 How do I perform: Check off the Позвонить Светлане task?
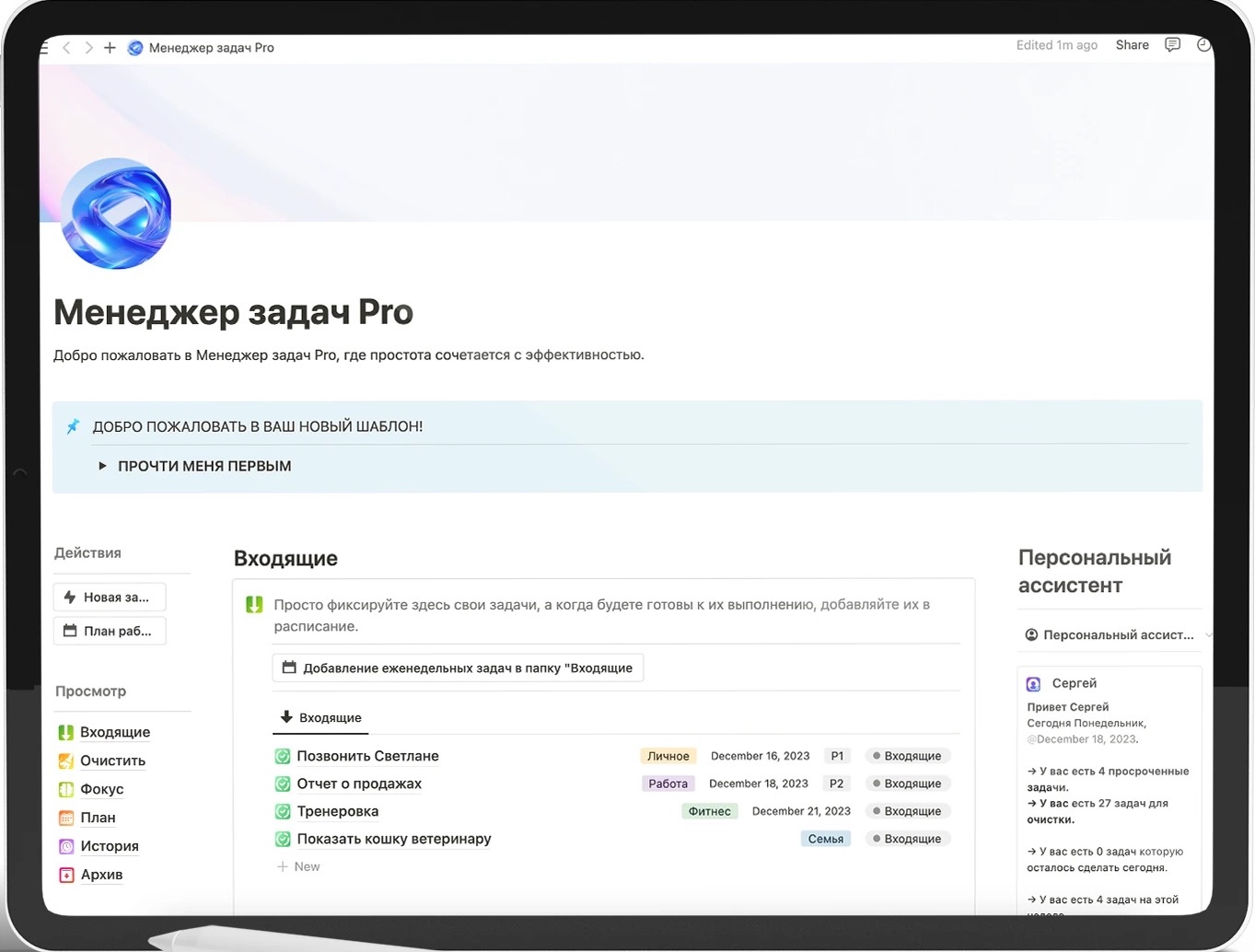pos(284,757)
